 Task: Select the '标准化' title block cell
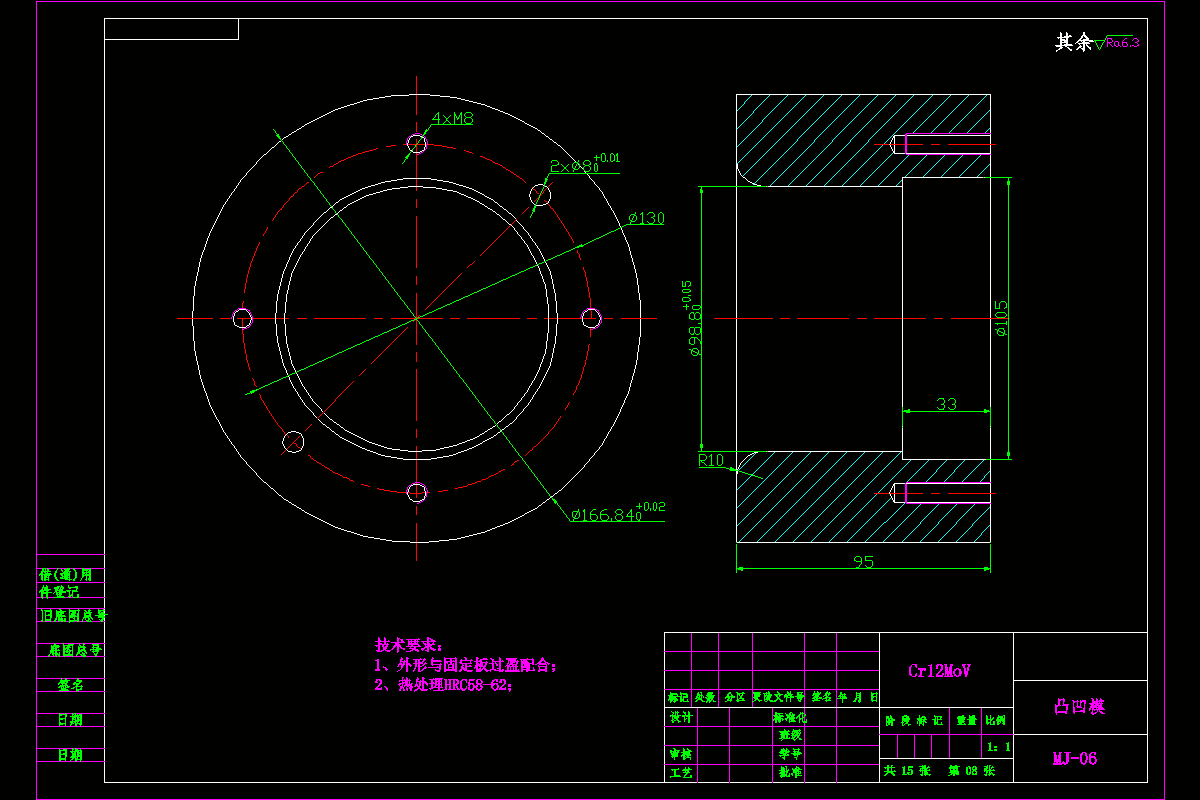pyautogui.click(x=789, y=717)
